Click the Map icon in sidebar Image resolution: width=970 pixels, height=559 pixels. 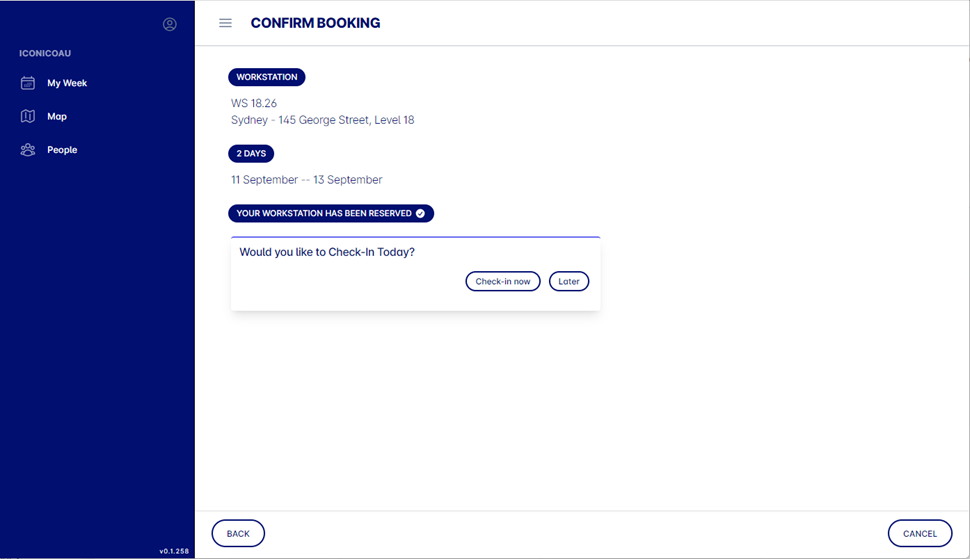point(28,116)
